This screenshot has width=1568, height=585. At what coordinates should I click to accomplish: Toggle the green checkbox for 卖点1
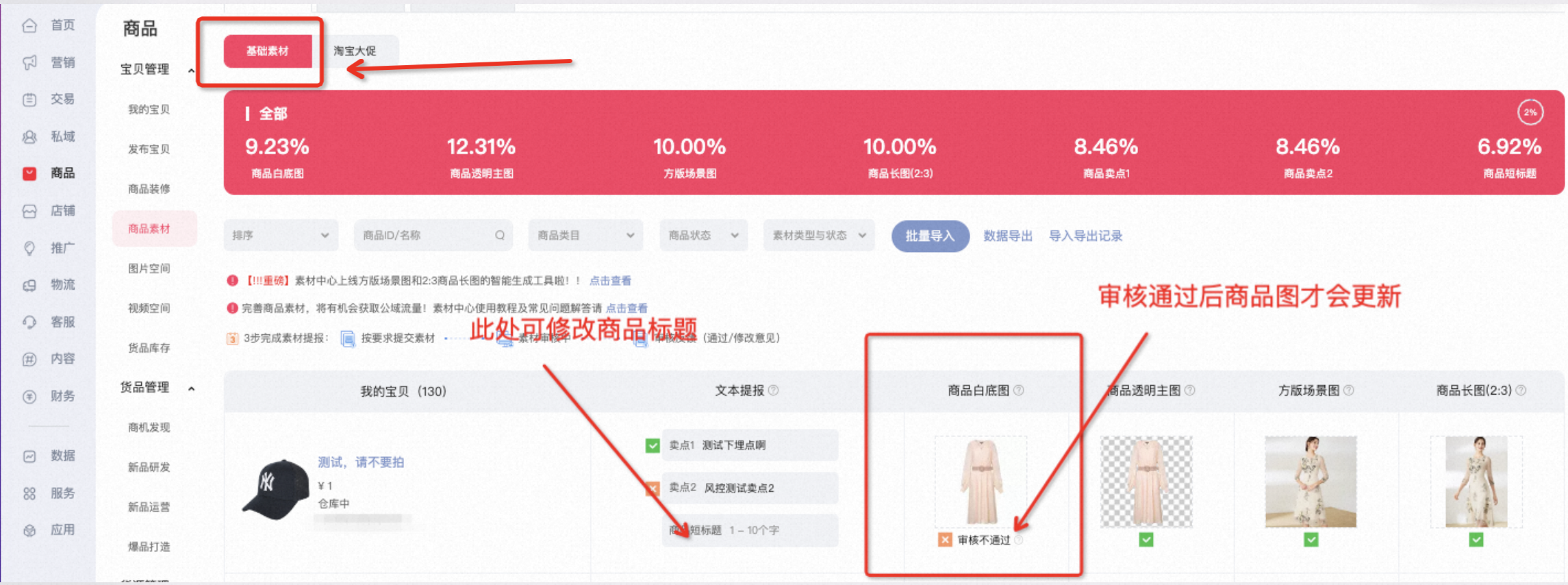pos(653,446)
